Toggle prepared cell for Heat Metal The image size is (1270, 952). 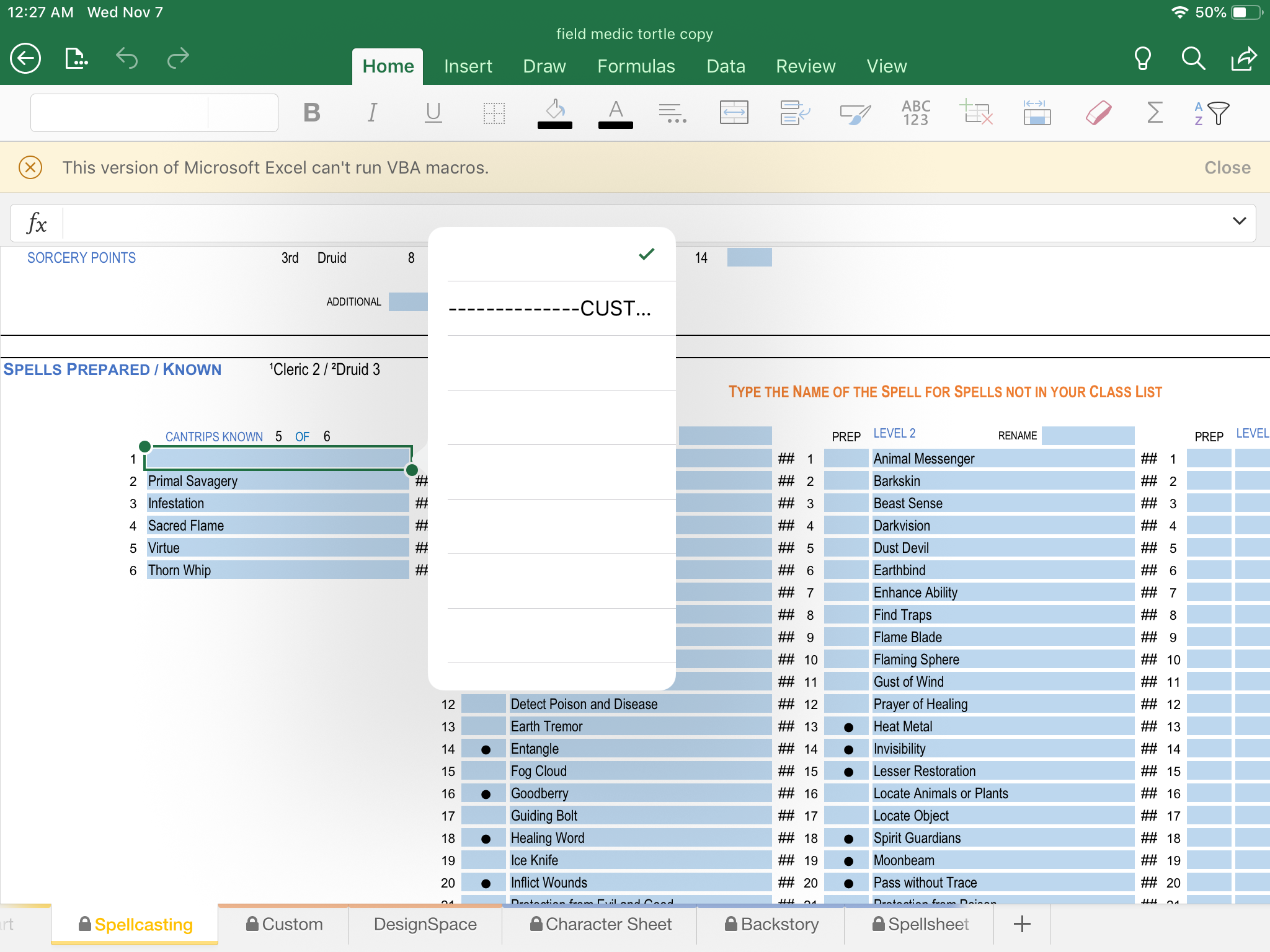tap(848, 727)
